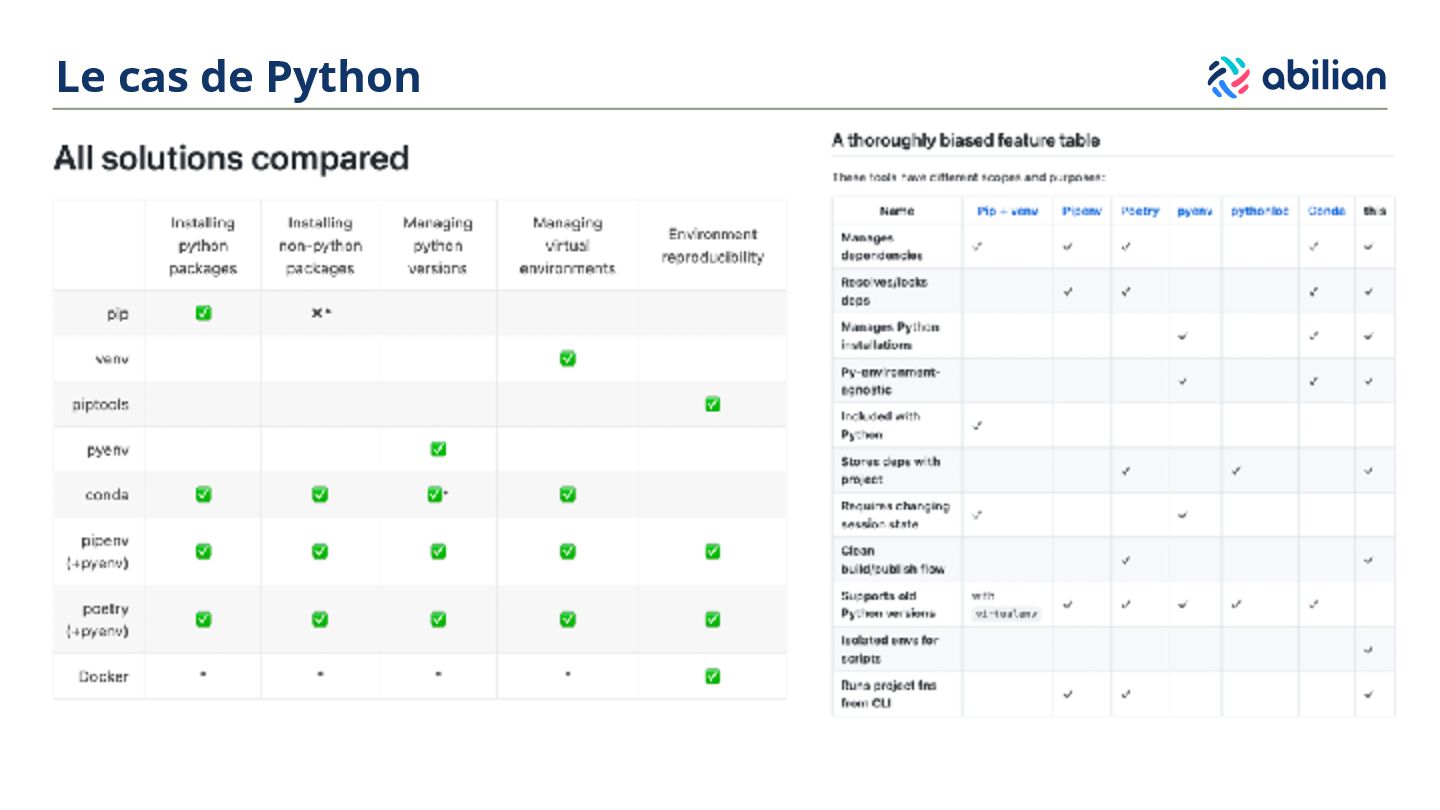Click pipenv's Managing virtual environments check

point(567,551)
